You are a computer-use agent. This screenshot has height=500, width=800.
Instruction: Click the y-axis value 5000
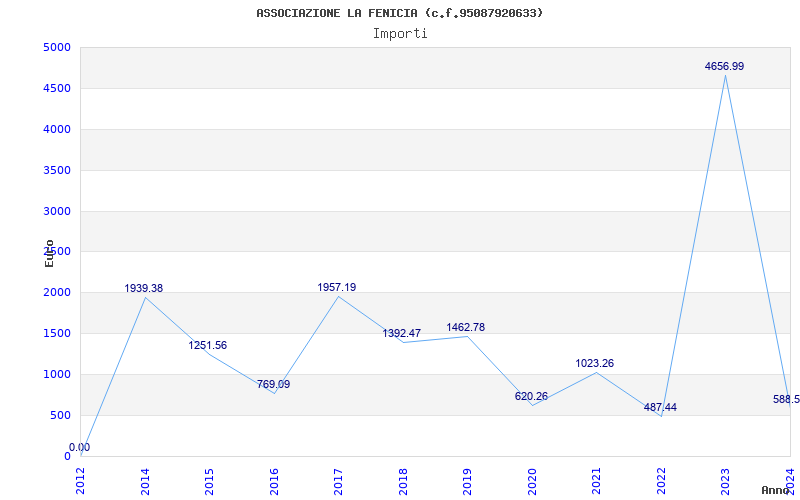tap(57, 48)
